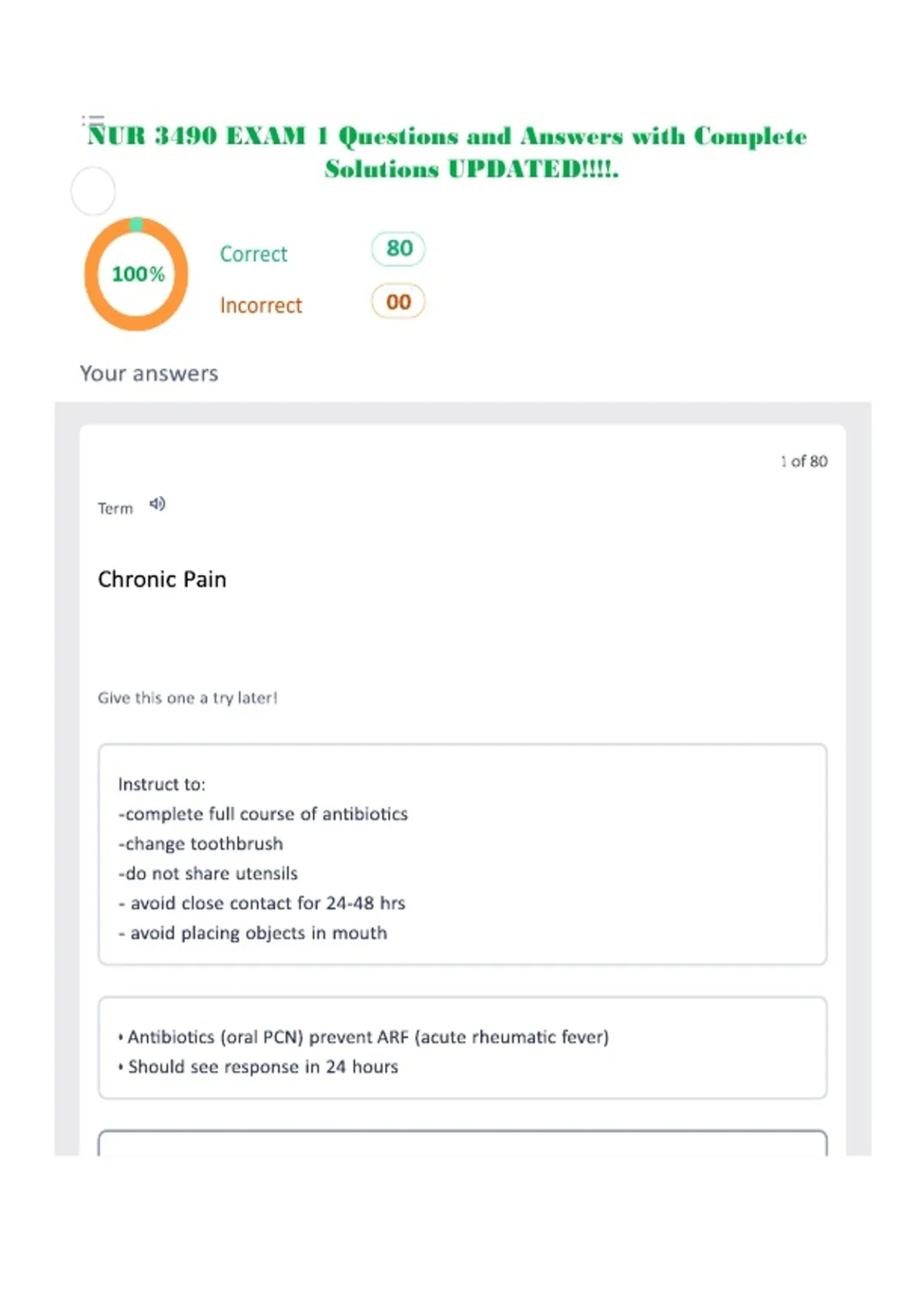Select the Your answers heading

(x=149, y=373)
